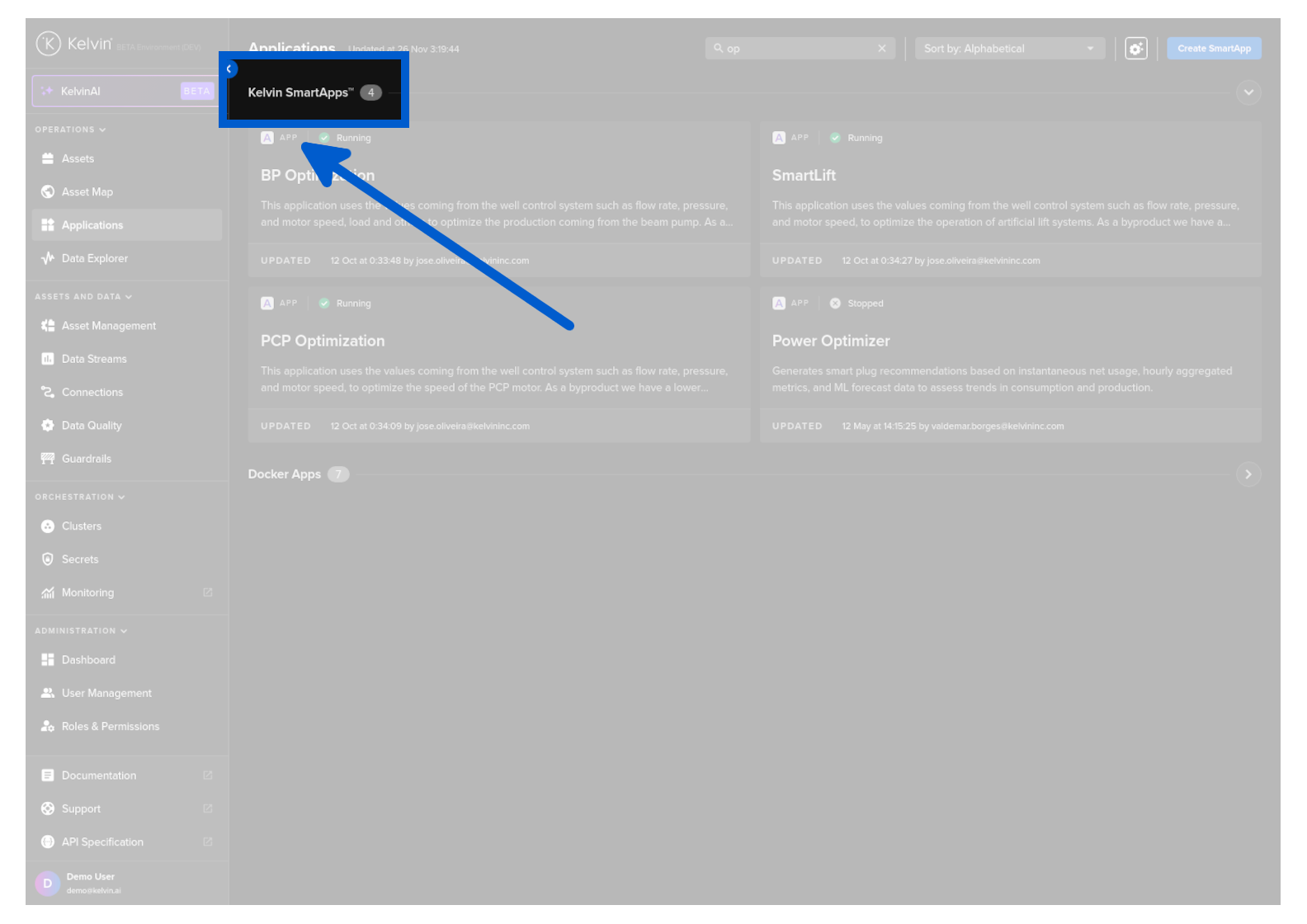The width and height of the screenshot is (1307, 924).
Task: Open the Secrets shield icon
Action: 48,559
